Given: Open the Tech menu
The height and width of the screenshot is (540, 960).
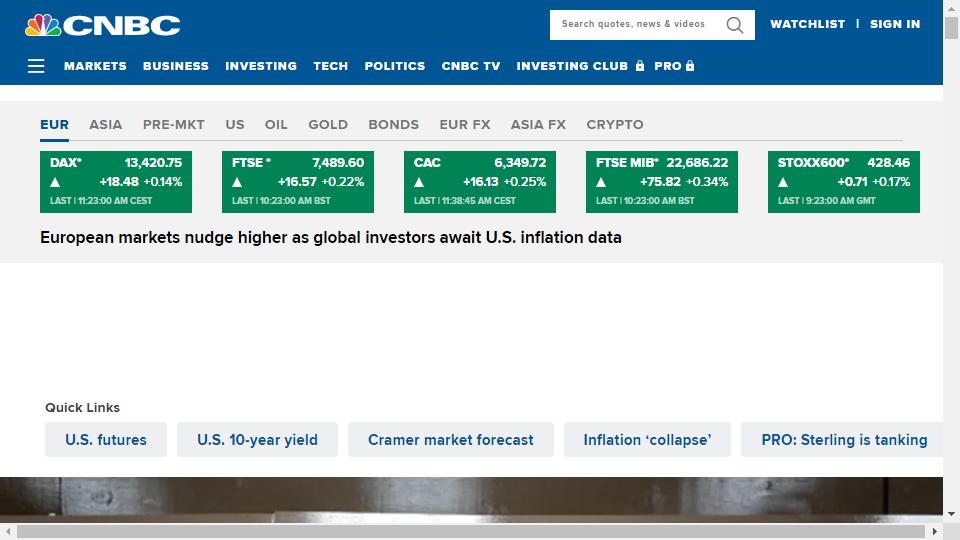Looking at the screenshot, I should [331, 66].
